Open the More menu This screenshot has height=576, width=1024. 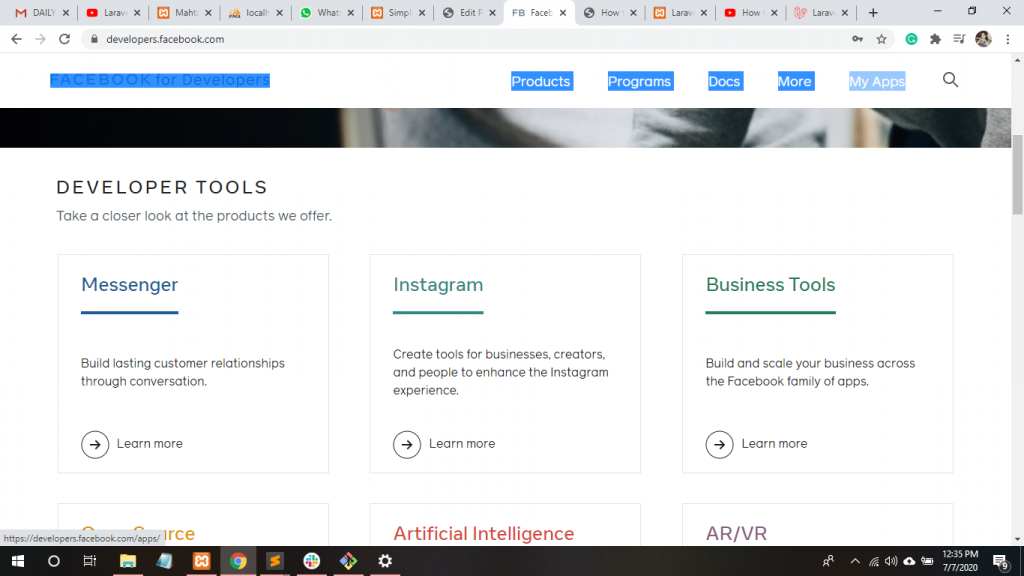pyautogui.click(x=795, y=81)
